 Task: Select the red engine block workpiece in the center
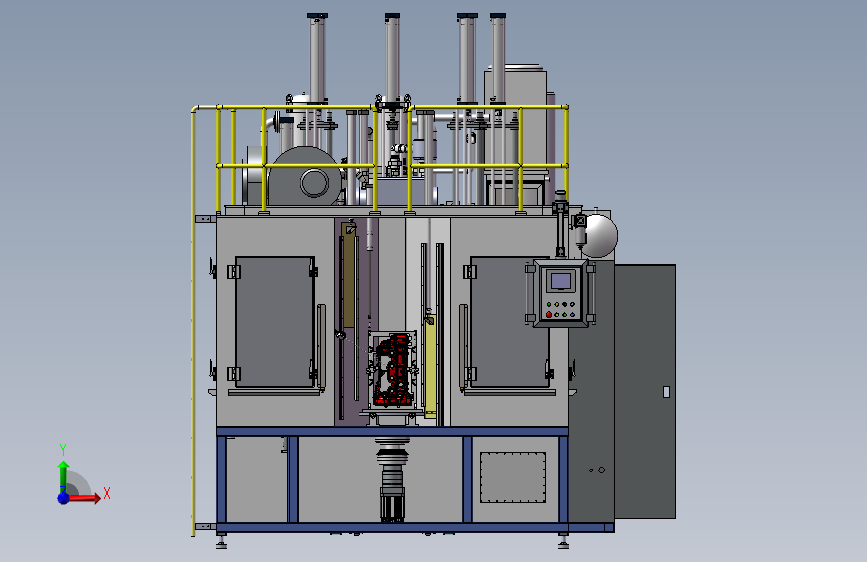394,370
